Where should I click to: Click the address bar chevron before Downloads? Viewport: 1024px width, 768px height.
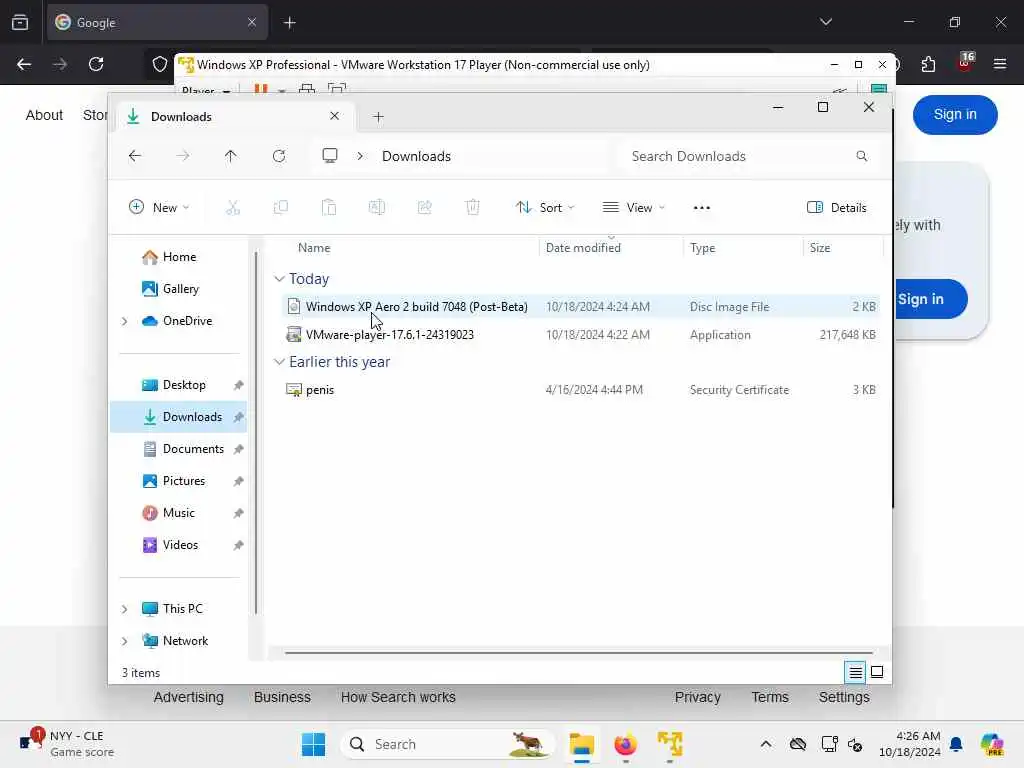click(360, 156)
